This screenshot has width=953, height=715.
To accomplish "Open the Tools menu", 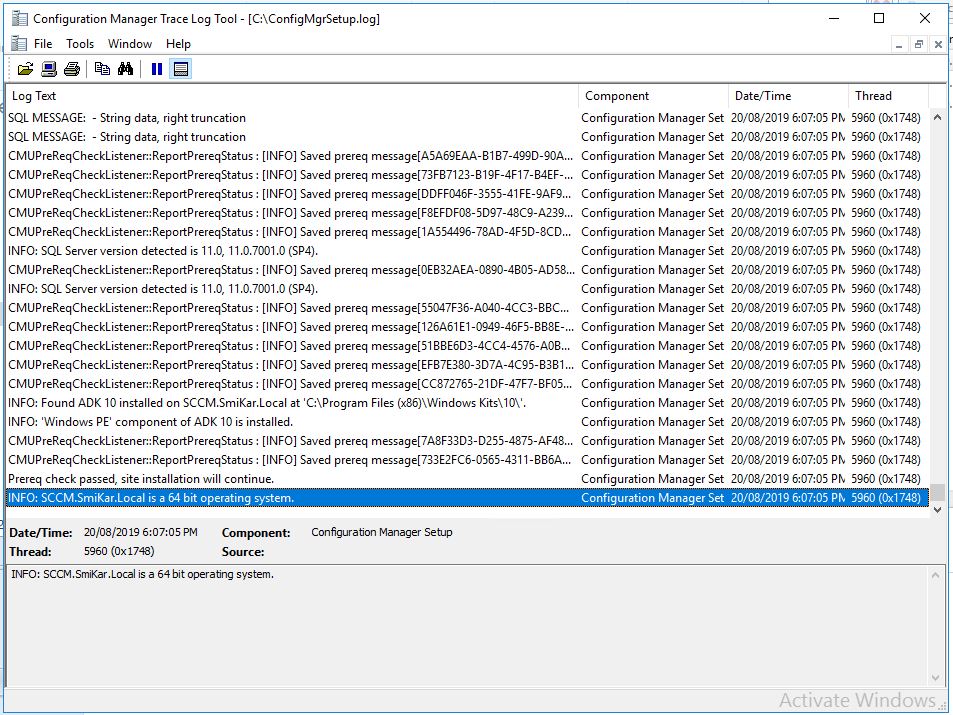I will point(80,44).
